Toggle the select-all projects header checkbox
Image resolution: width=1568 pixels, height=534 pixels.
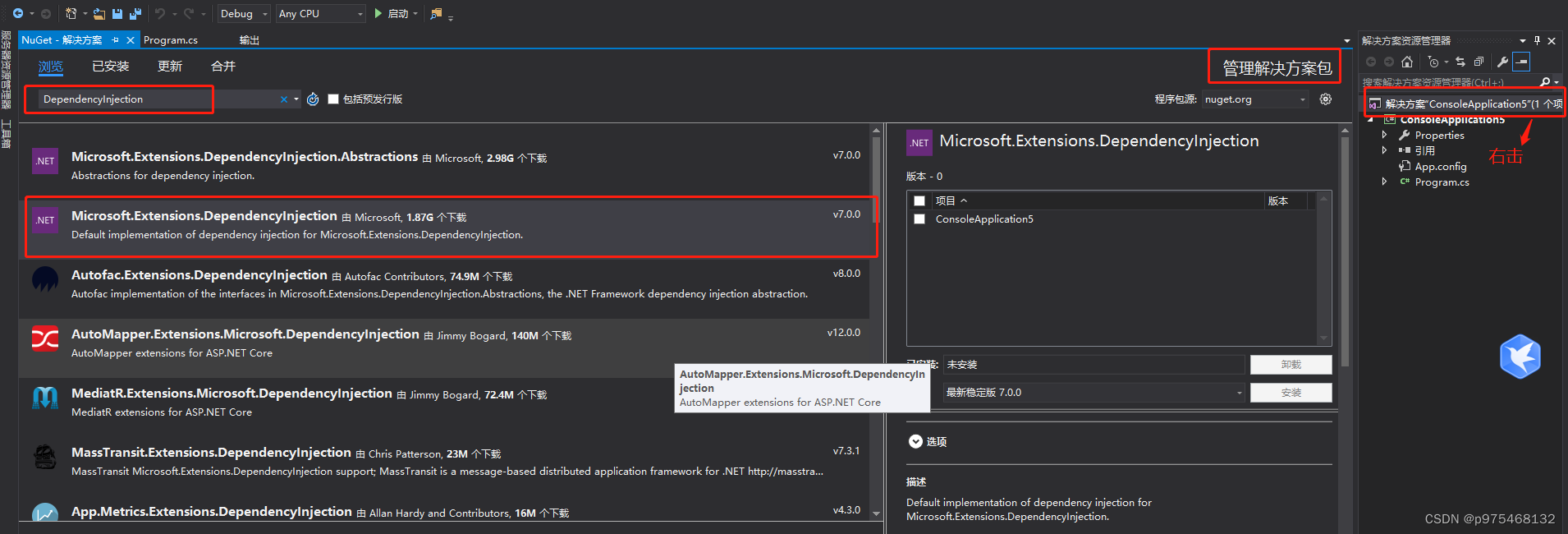tap(919, 201)
